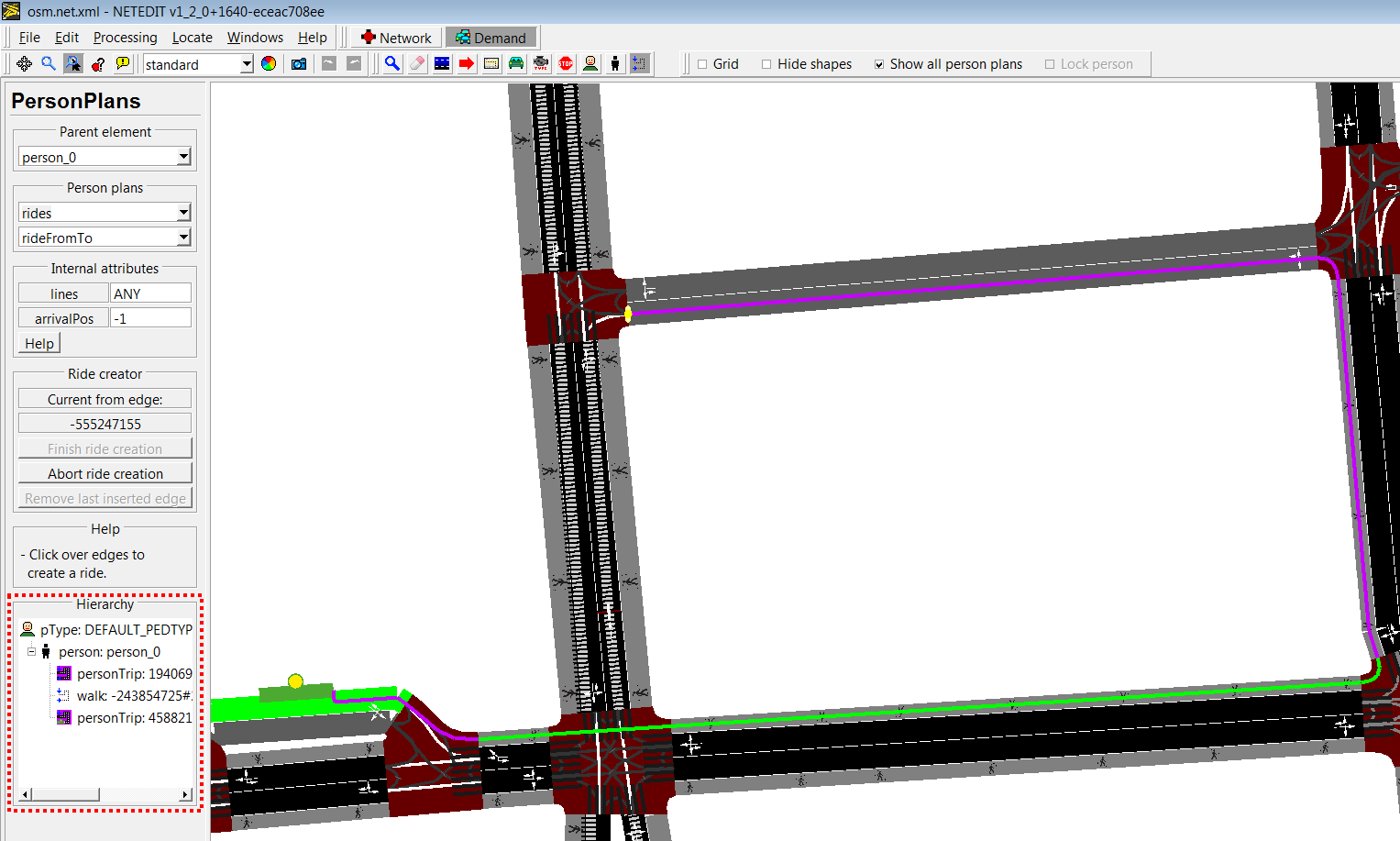Image resolution: width=1400 pixels, height=841 pixels.
Task: Choose the person type mode icon
Action: (x=590, y=63)
